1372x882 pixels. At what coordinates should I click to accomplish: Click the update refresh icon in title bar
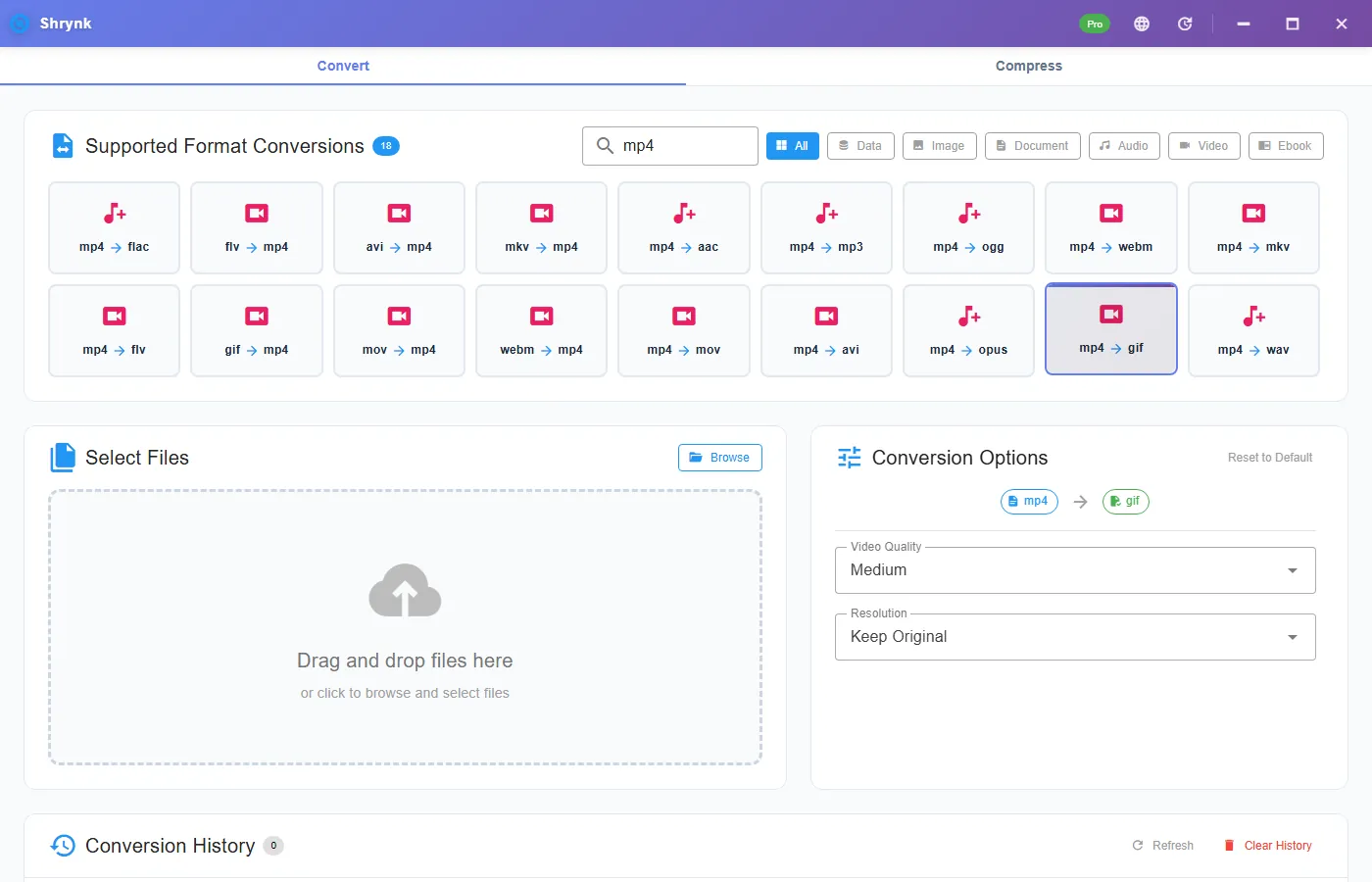1185,24
